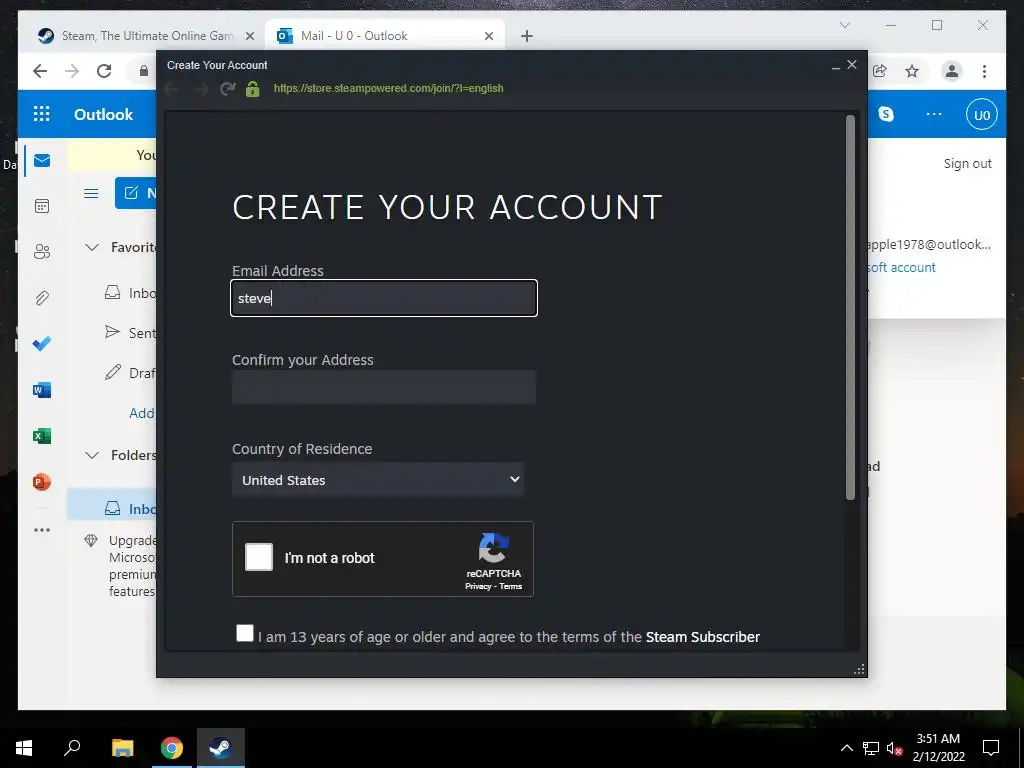Launch PowerPoint from Outlook sidebar
This screenshot has width=1024, height=768.
[x=42, y=483]
